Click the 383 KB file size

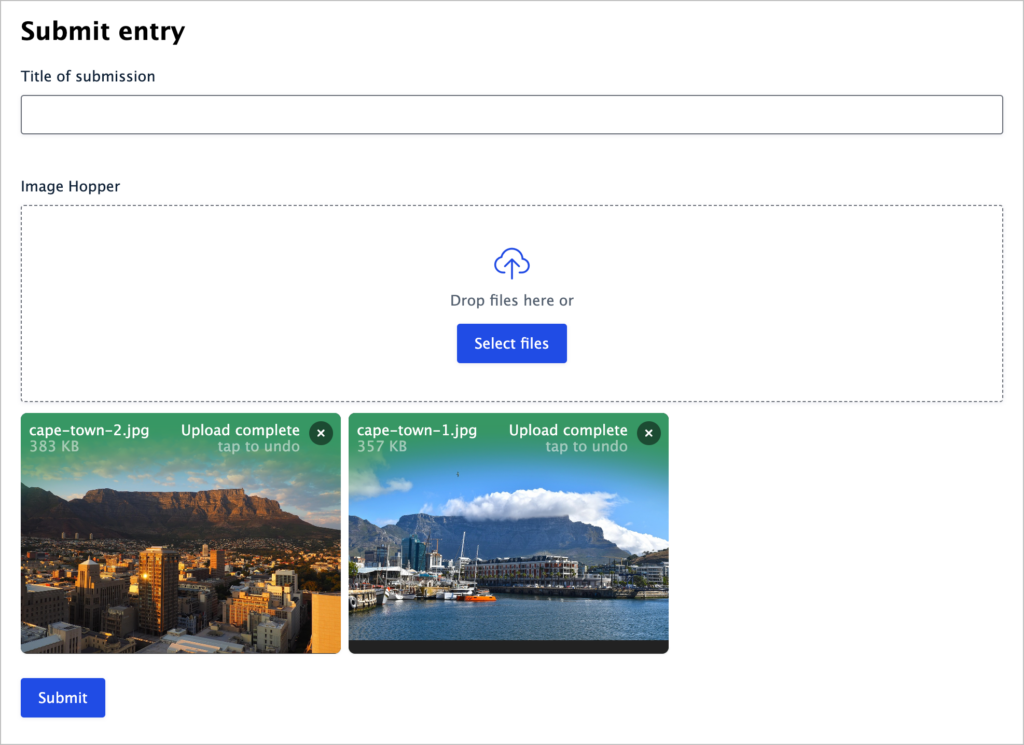[x=54, y=447]
